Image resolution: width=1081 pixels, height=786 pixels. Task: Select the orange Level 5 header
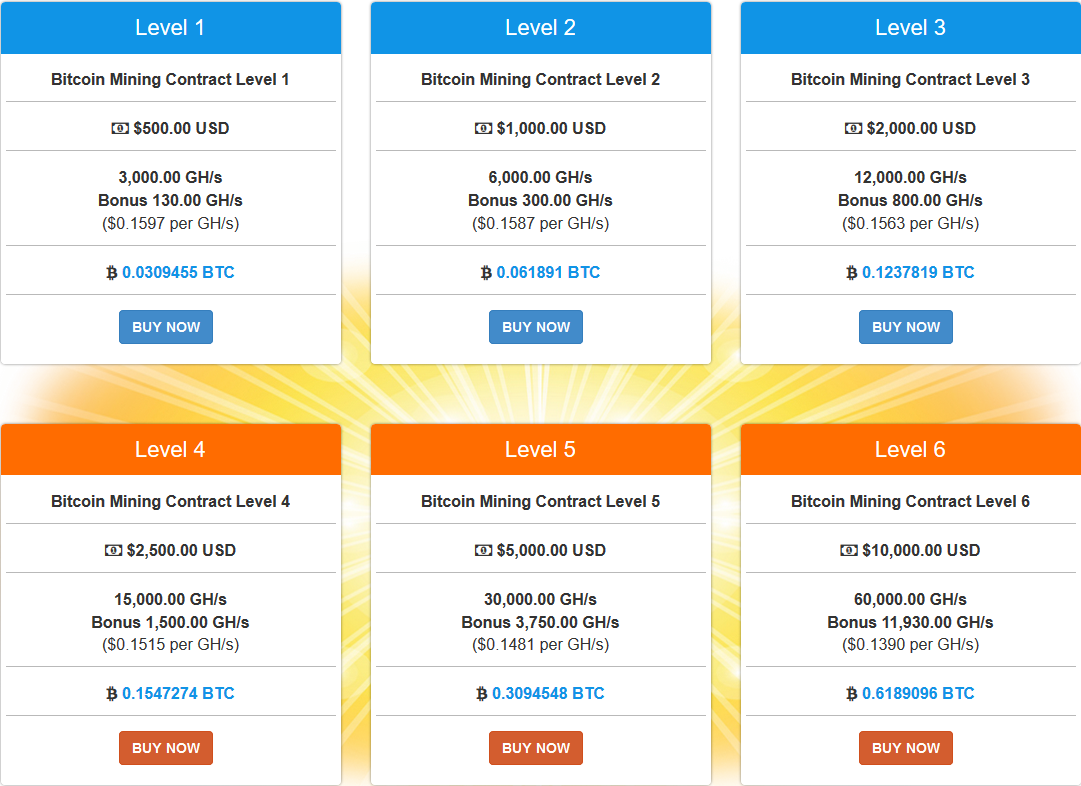(x=540, y=450)
